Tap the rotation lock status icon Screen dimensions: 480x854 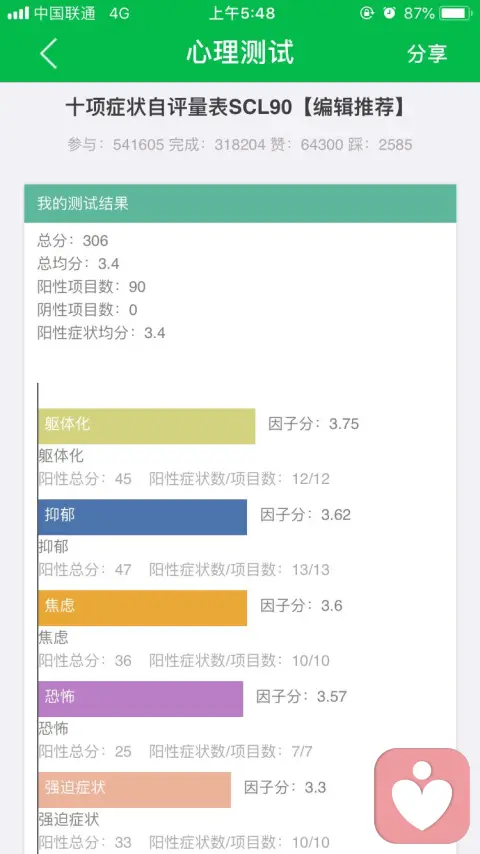pos(367,13)
